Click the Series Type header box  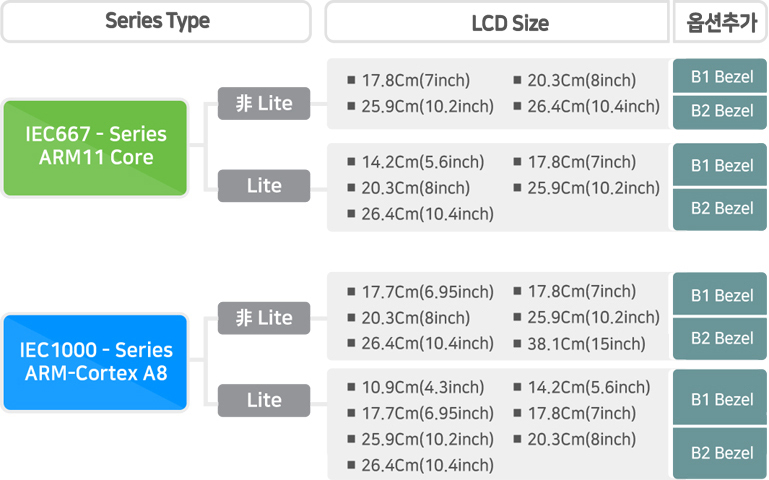156,22
